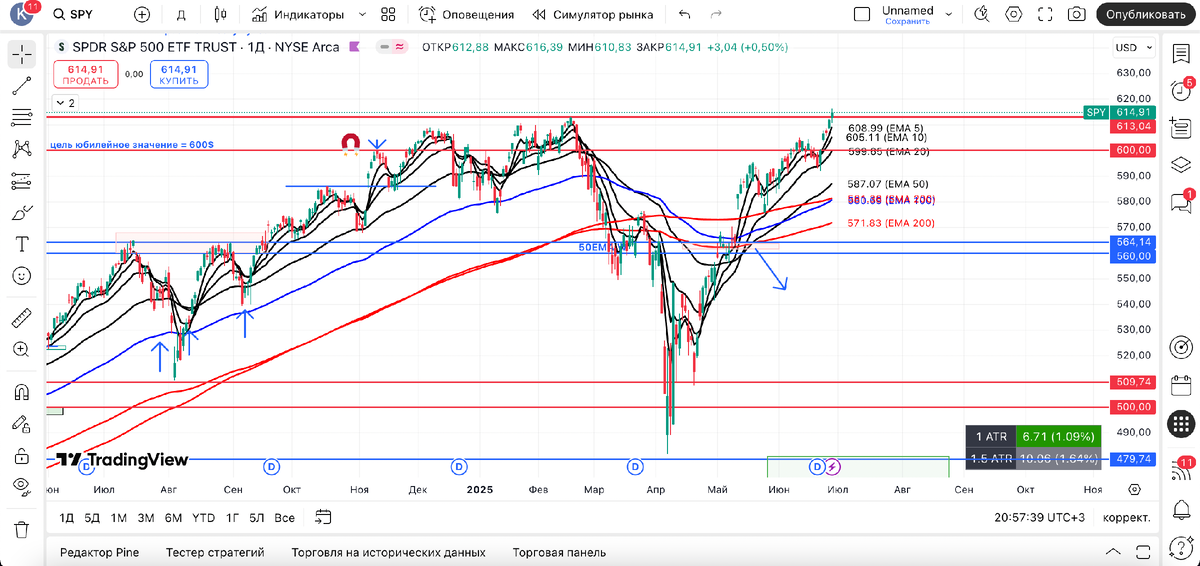Expand the favorite indicators chevron

pyautogui.click(x=361, y=15)
